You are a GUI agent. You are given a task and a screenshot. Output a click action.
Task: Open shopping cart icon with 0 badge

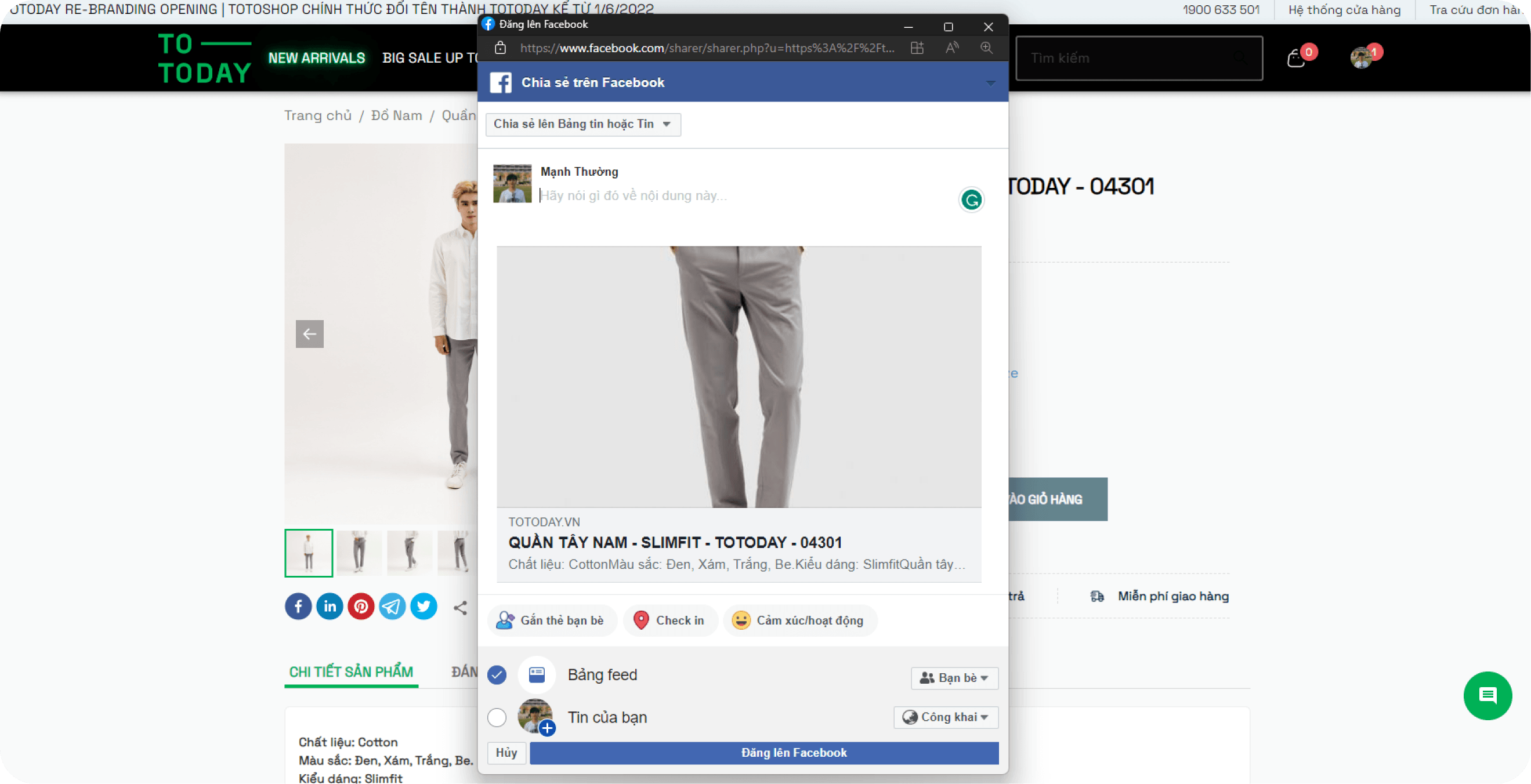(1296, 59)
